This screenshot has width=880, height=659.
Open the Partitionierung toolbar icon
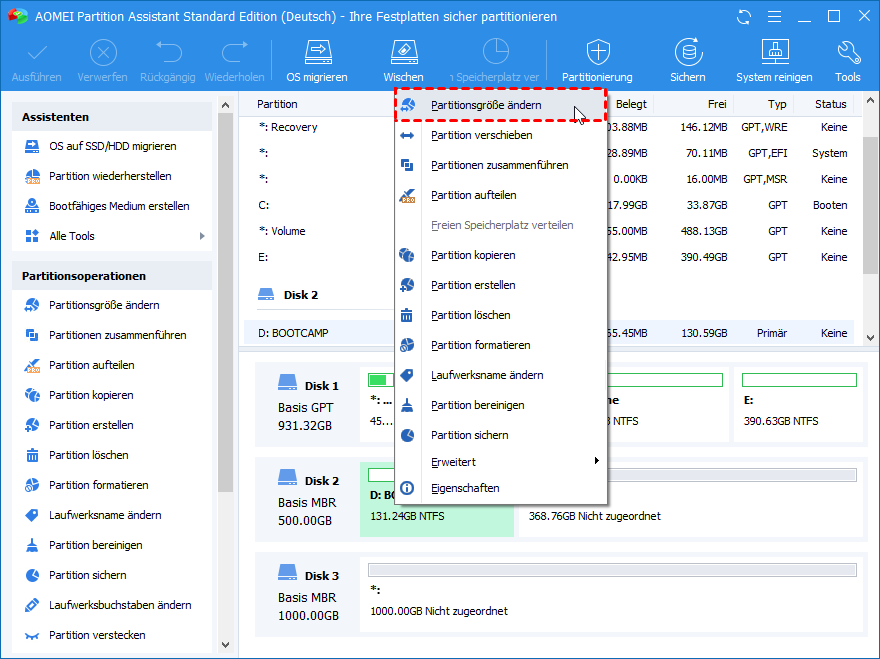[x=597, y=61]
